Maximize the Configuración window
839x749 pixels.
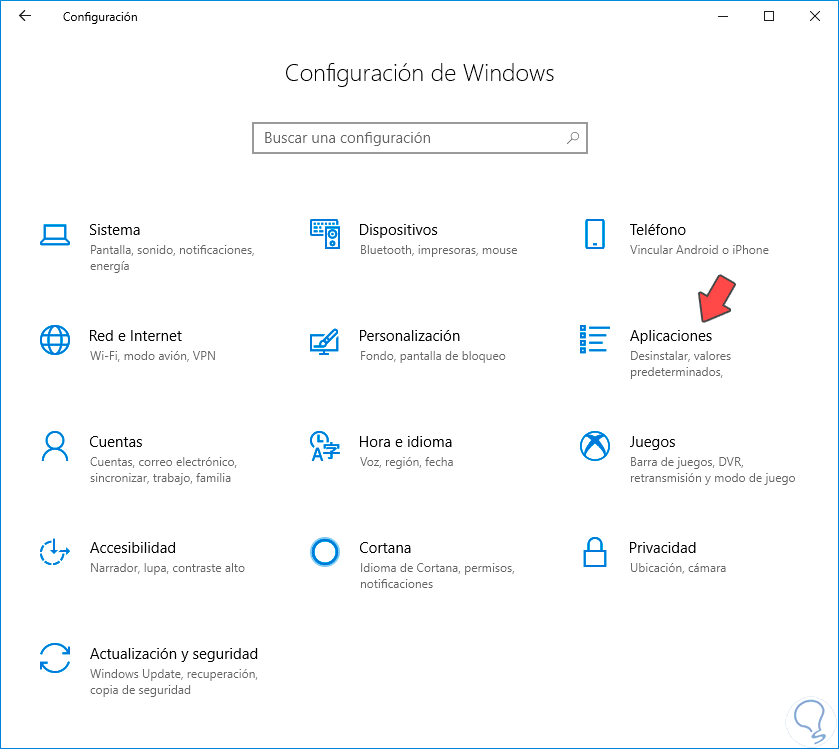(769, 16)
